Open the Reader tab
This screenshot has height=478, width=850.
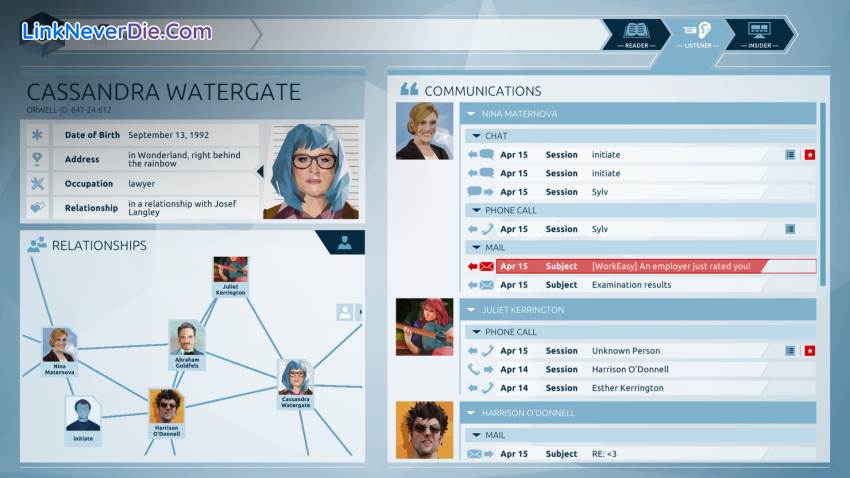[636, 35]
